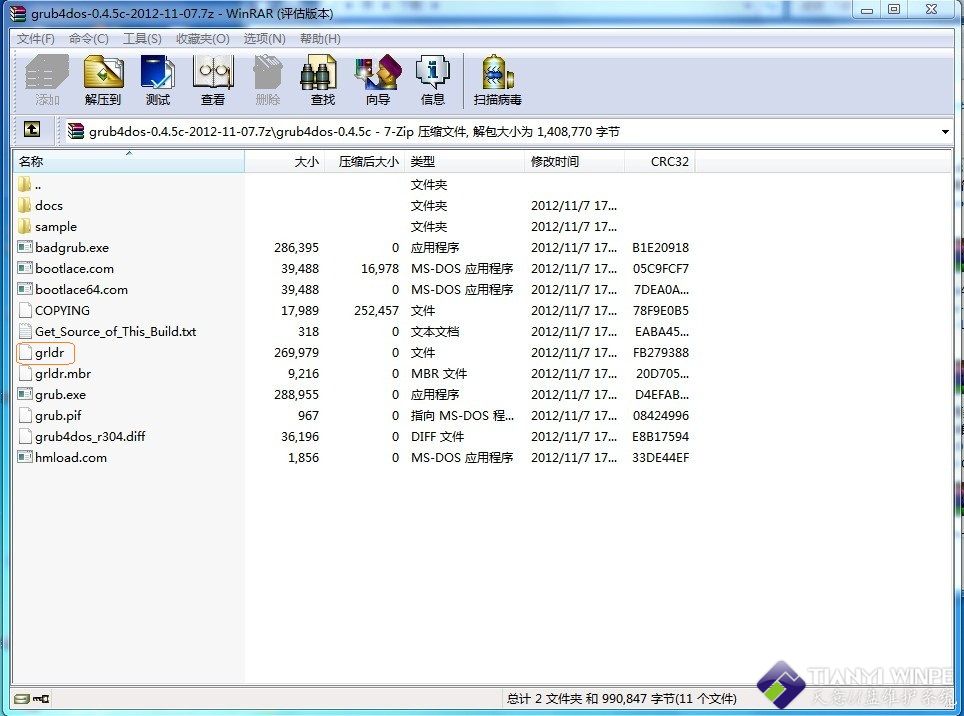Click the key icon in the status bar
The width and height of the screenshot is (964, 716).
pos(41,699)
